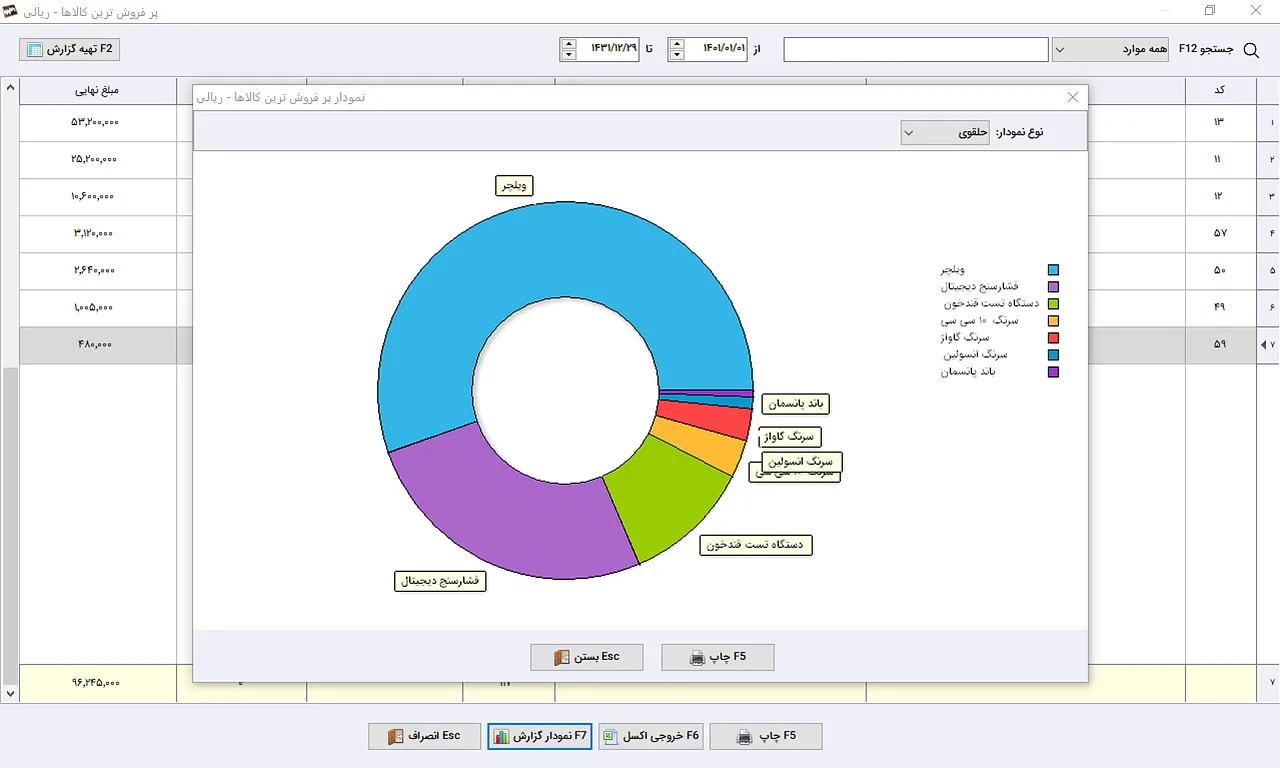Click the تا end date field

[608, 49]
